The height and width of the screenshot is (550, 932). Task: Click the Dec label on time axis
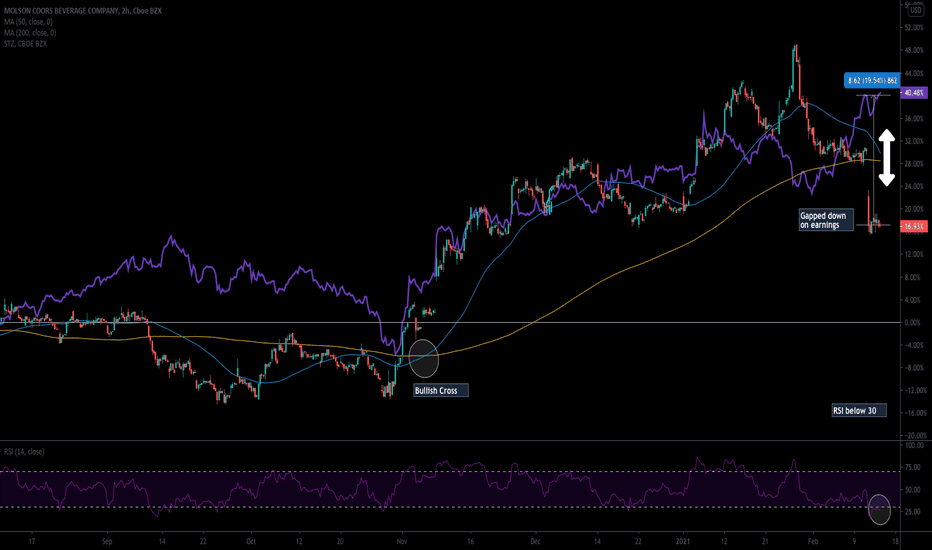tap(536, 542)
